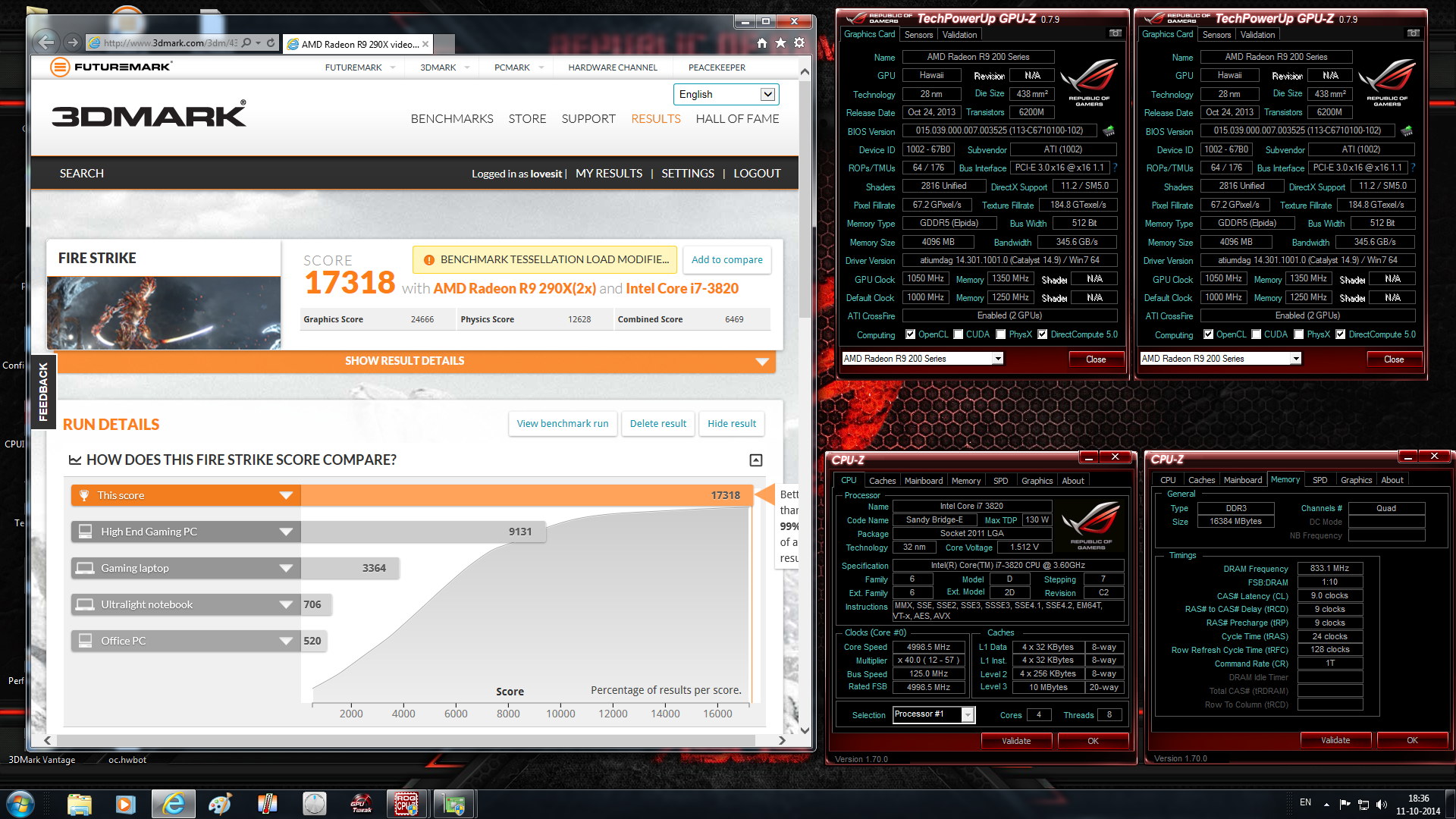Toggle PhysX checkbox in right GPU-Z

pos(1299,334)
